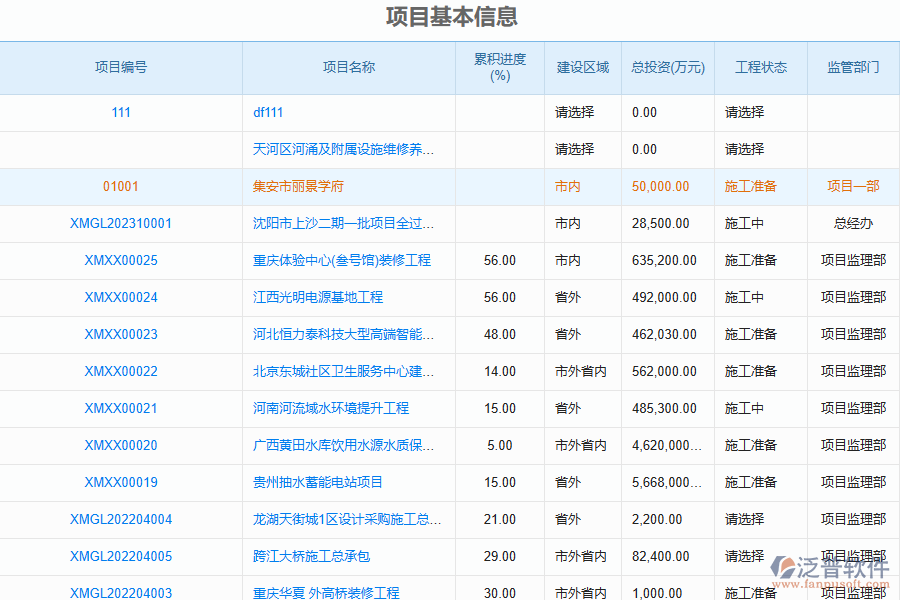
Task: Click project number 111
Action: [121, 112]
